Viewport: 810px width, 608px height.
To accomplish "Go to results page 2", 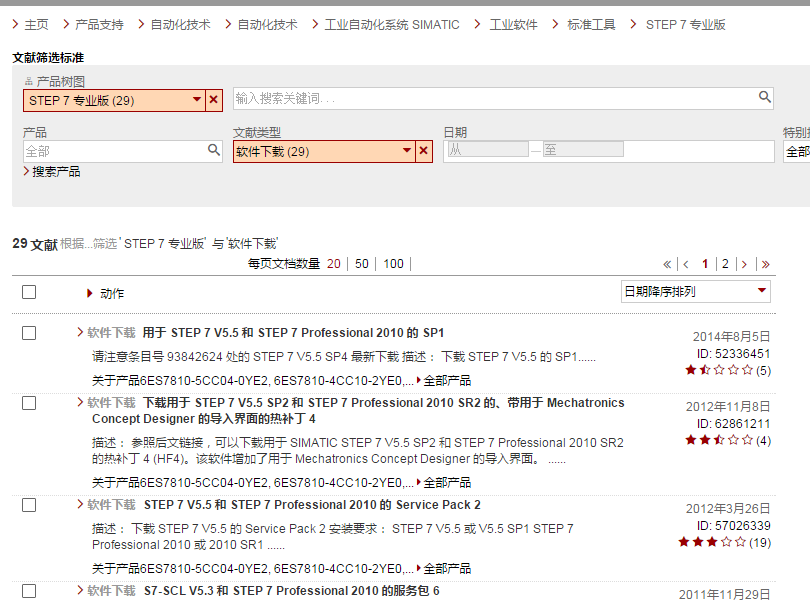I will click(x=725, y=264).
